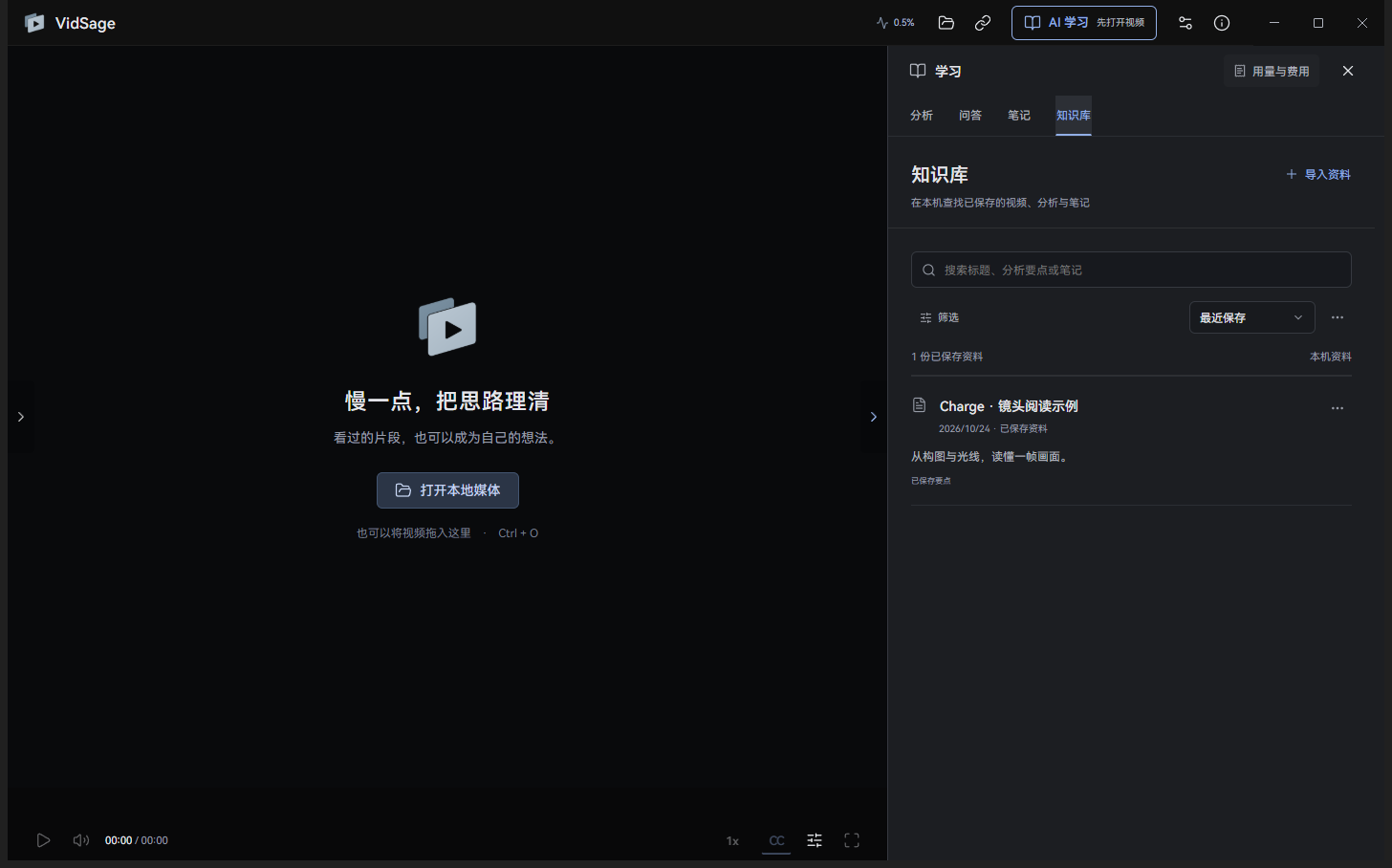The height and width of the screenshot is (868, 1392).
Task: Toggle closed captions CC
Action: 776,840
